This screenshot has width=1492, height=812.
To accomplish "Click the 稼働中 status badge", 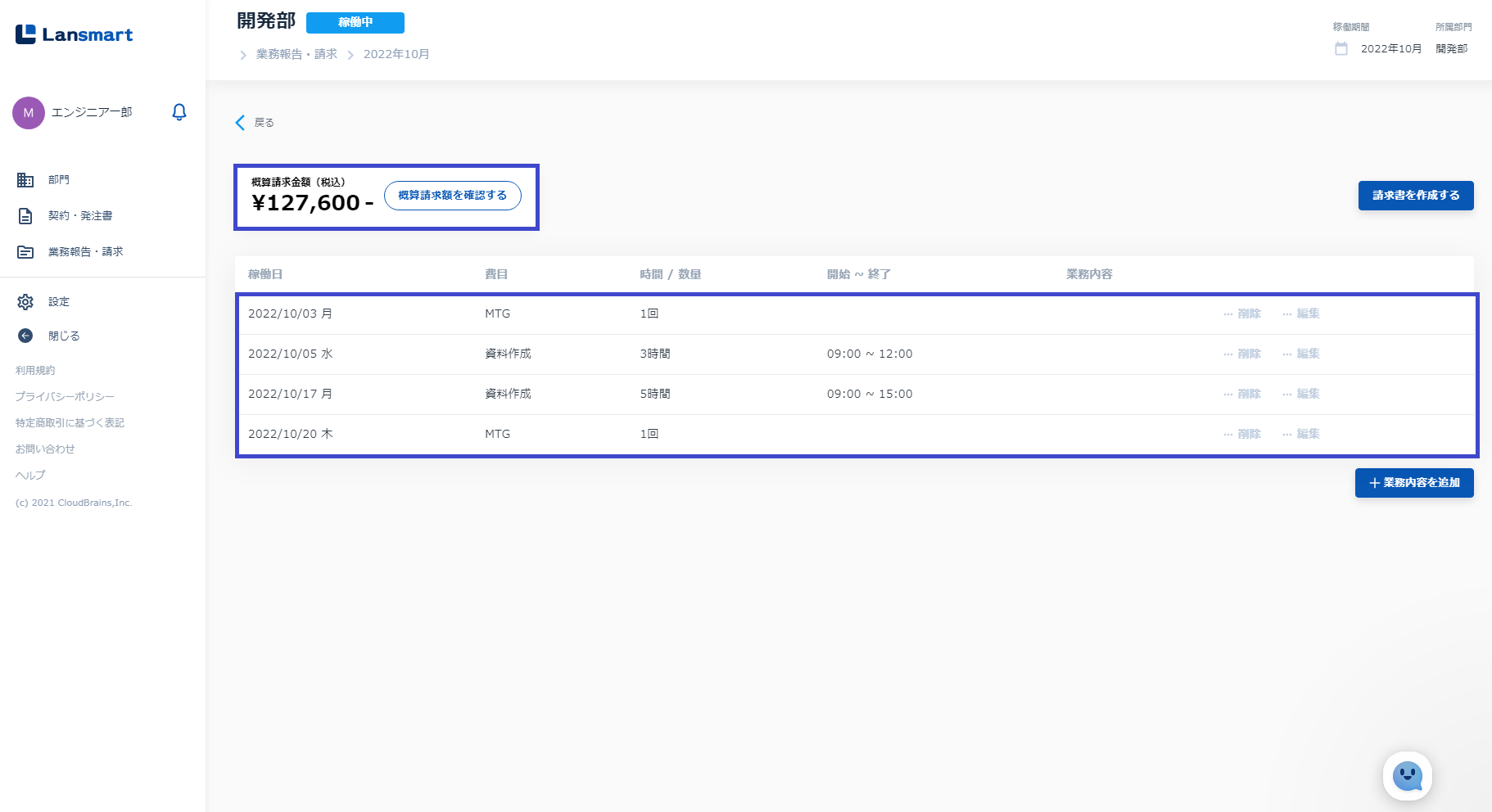I will 355,23.
